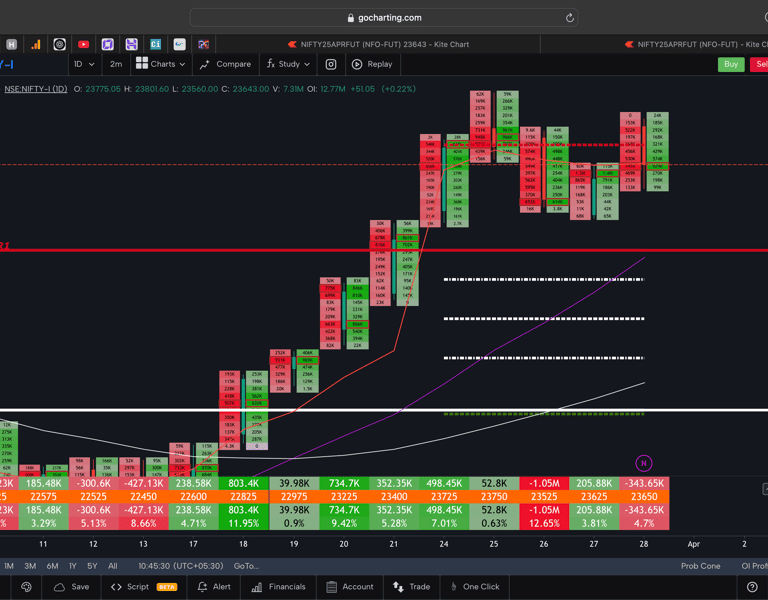Select the thick red horizontal resistance line
768x600 pixels.
[384, 250]
